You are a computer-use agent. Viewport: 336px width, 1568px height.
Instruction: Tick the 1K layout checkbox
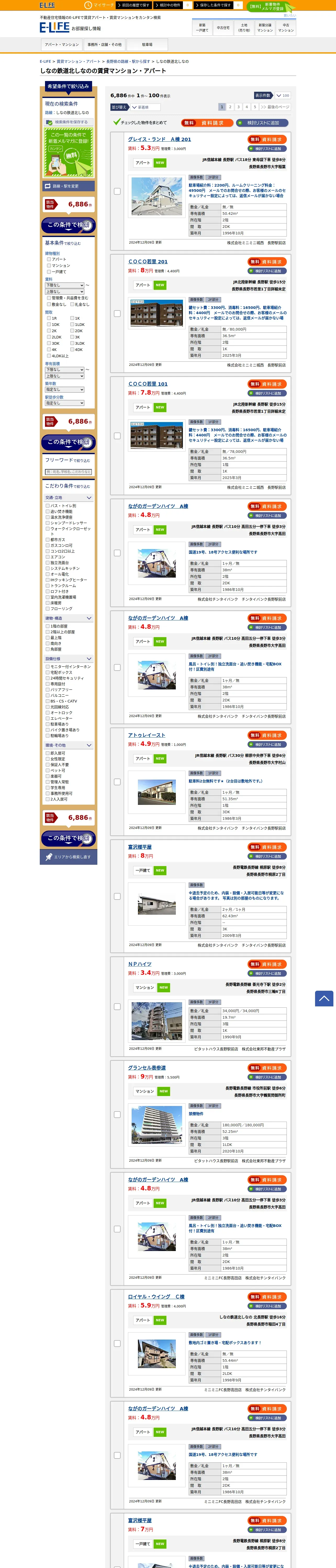coord(72,318)
